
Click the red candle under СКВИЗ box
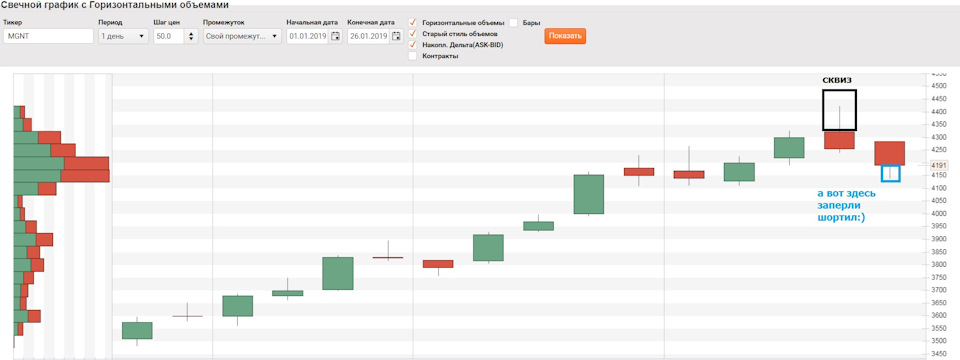click(839, 140)
